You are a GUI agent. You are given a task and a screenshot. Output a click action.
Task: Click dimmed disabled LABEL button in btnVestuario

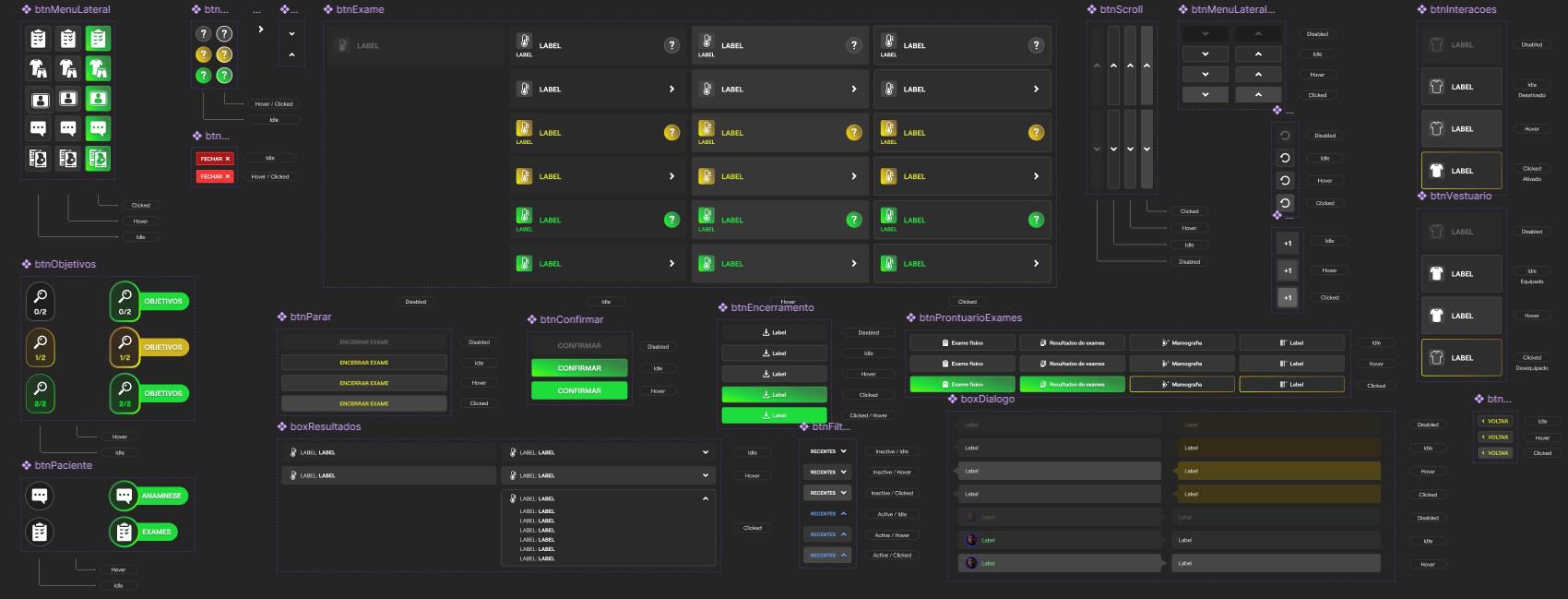pyautogui.click(x=1462, y=232)
